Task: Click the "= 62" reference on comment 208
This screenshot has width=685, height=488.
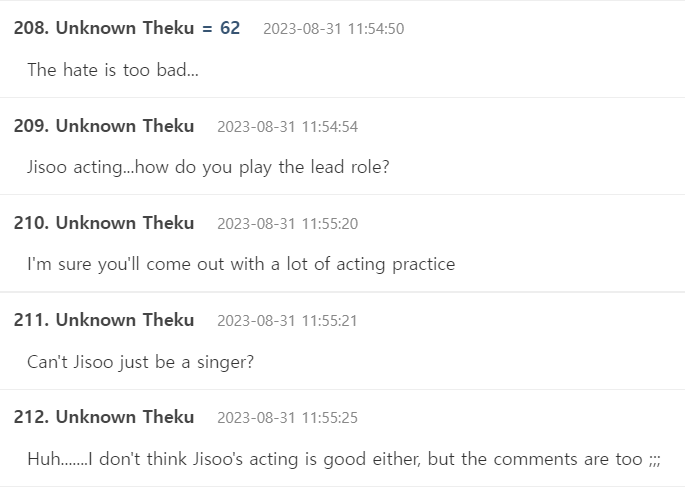Action: point(221,28)
